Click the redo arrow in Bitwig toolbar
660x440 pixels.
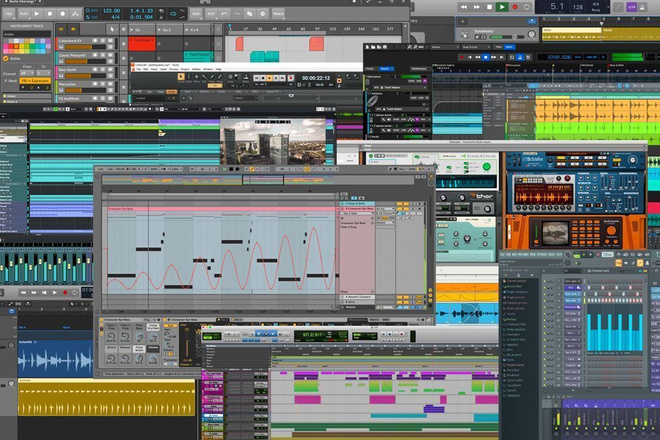tap(237, 13)
